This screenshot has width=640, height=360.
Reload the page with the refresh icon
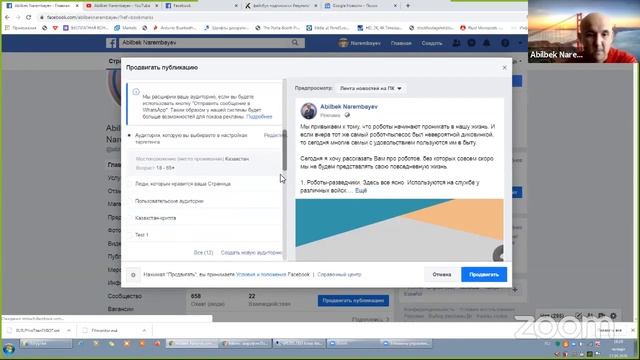28,18
